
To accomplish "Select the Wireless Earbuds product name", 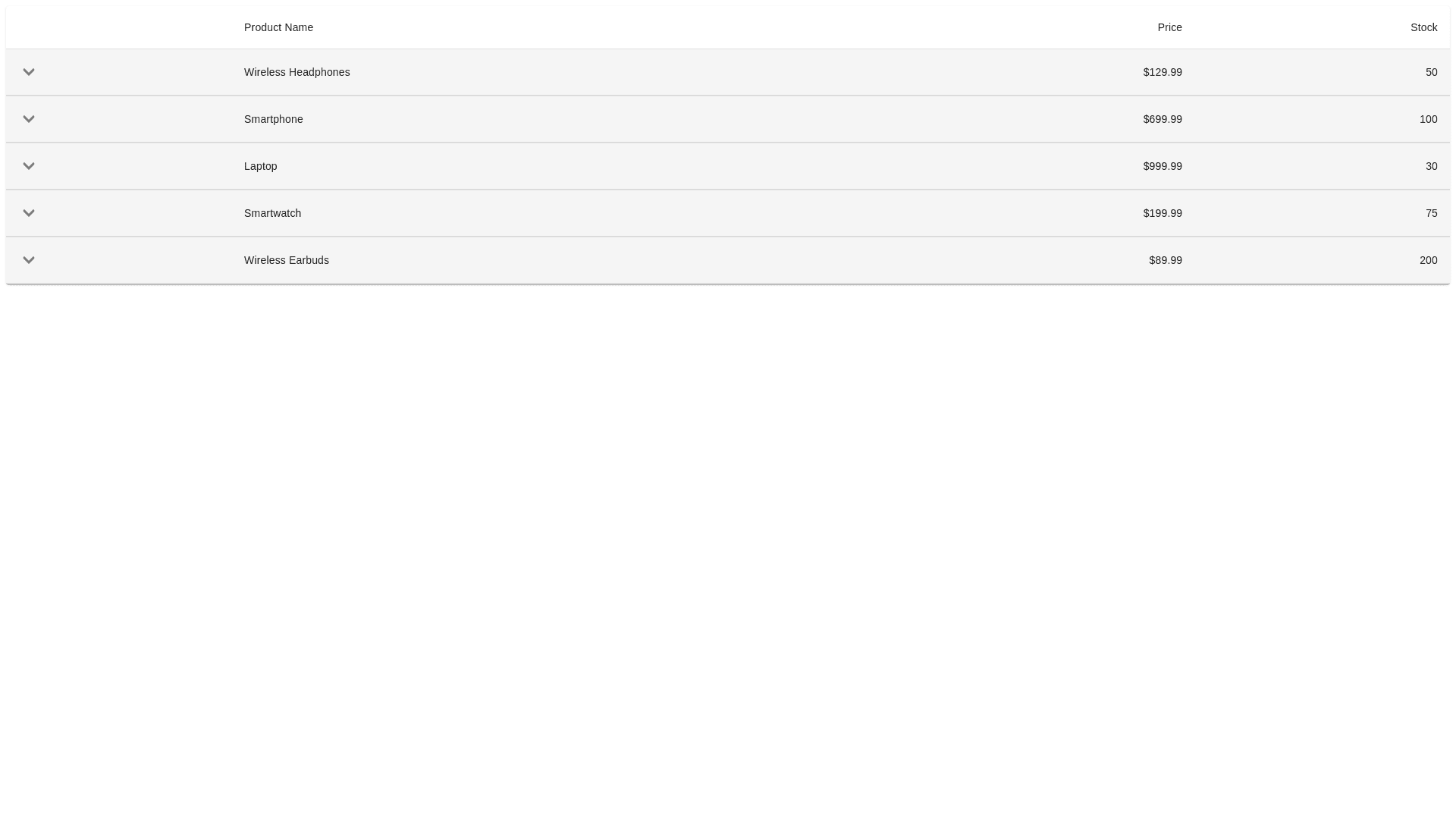I will (286, 260).
